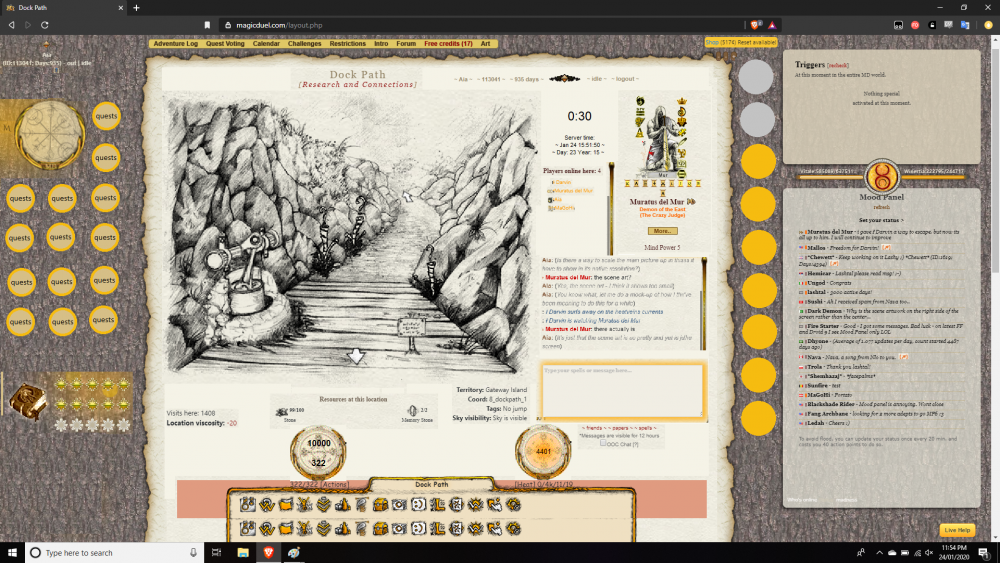
Task: Click the Shop reset available banner
Action: coord(741,43)
